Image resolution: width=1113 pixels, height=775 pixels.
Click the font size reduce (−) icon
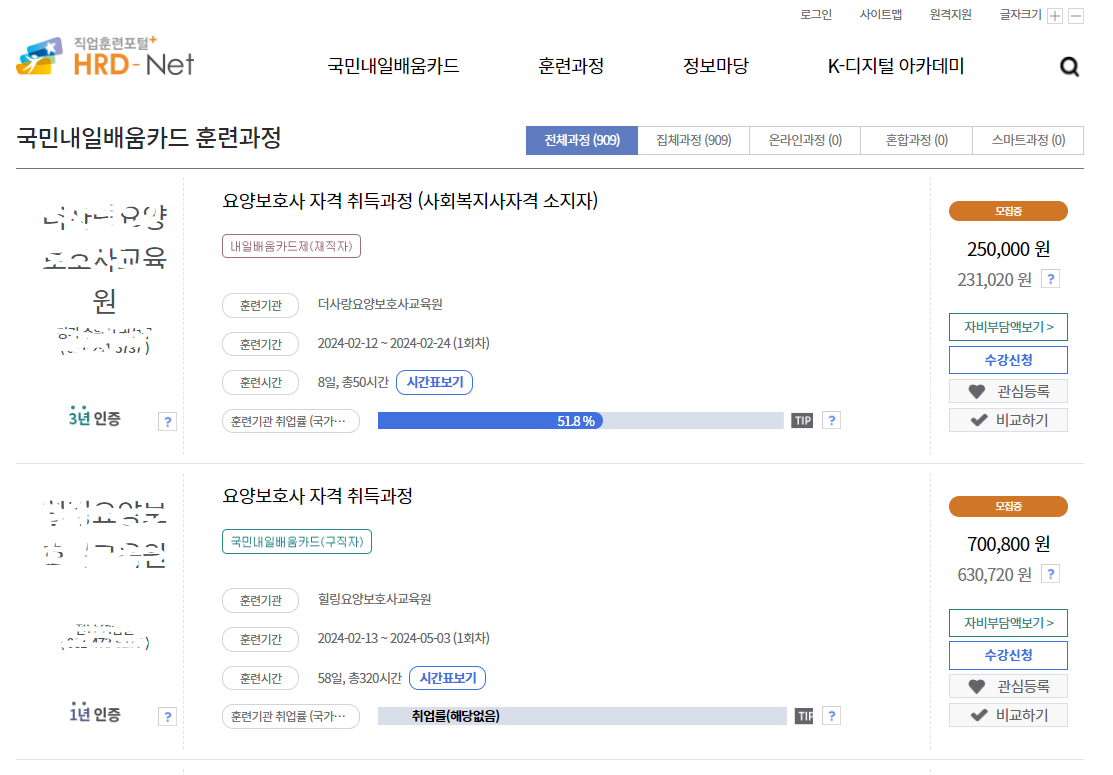1077,15
